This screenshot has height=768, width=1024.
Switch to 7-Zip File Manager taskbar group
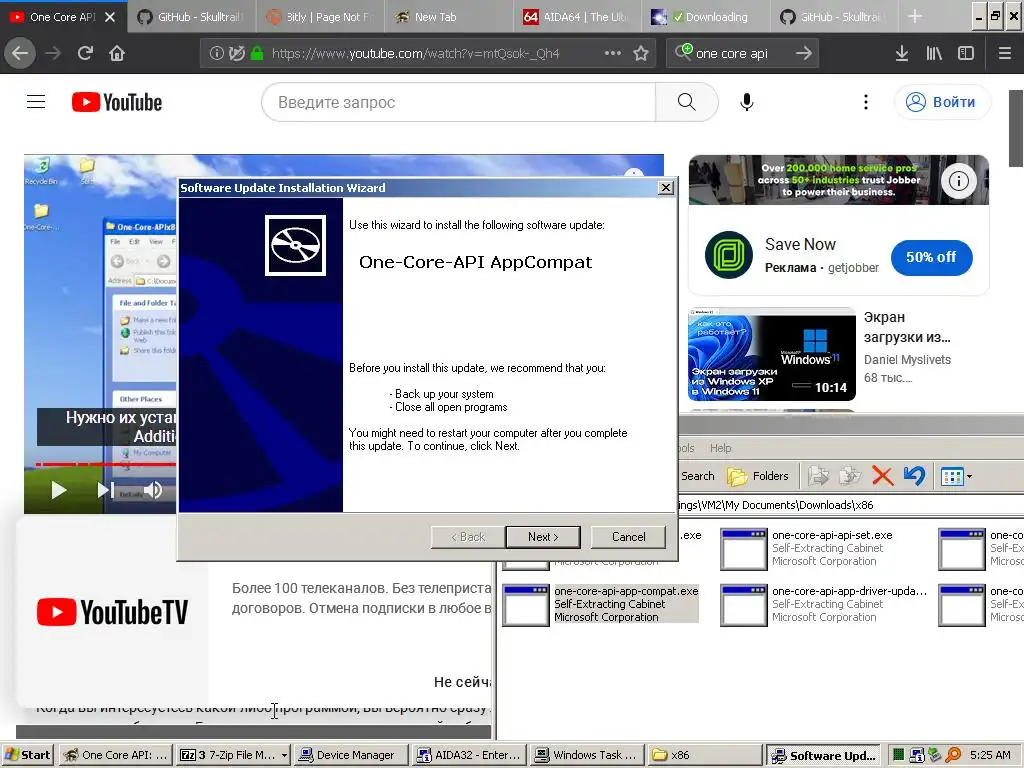coord(233,755)
